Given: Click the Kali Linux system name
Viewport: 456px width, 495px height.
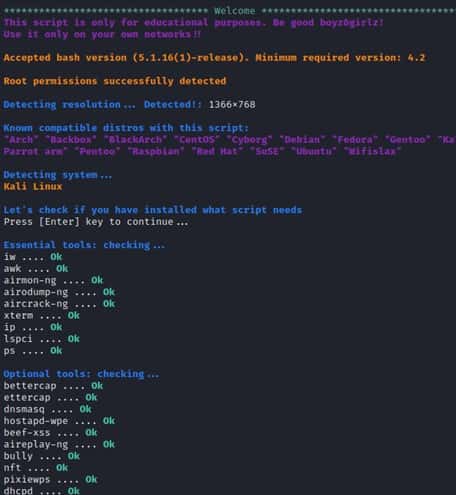Looking at the screenshot, I should [x=33, y=187].
